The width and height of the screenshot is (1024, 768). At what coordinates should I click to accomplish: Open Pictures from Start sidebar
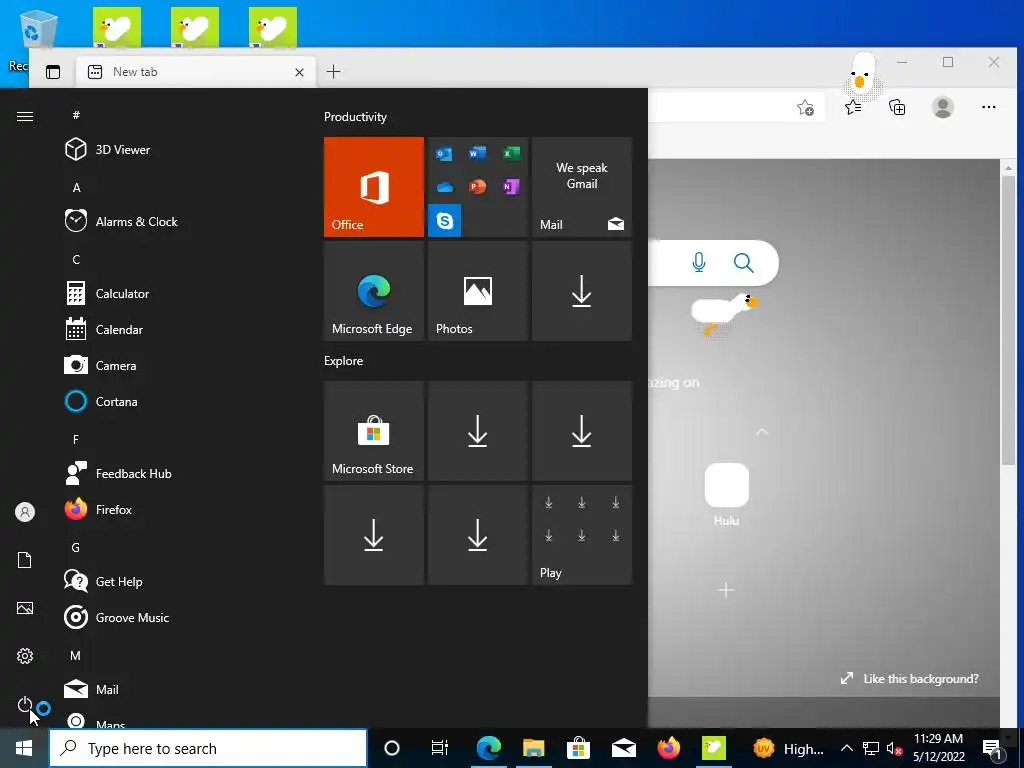[x=25, y=608]
